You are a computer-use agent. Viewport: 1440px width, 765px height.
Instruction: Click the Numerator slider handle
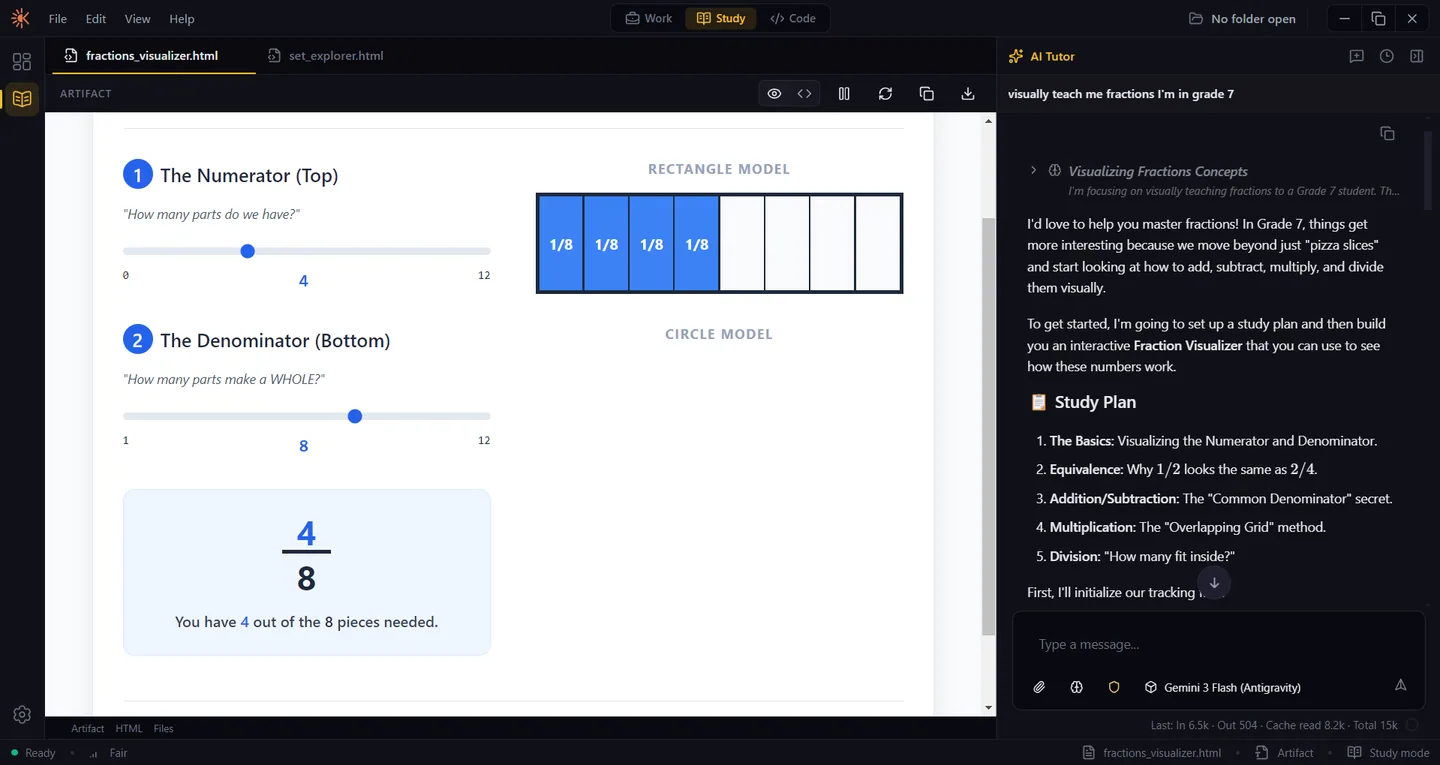coord(248,251)
